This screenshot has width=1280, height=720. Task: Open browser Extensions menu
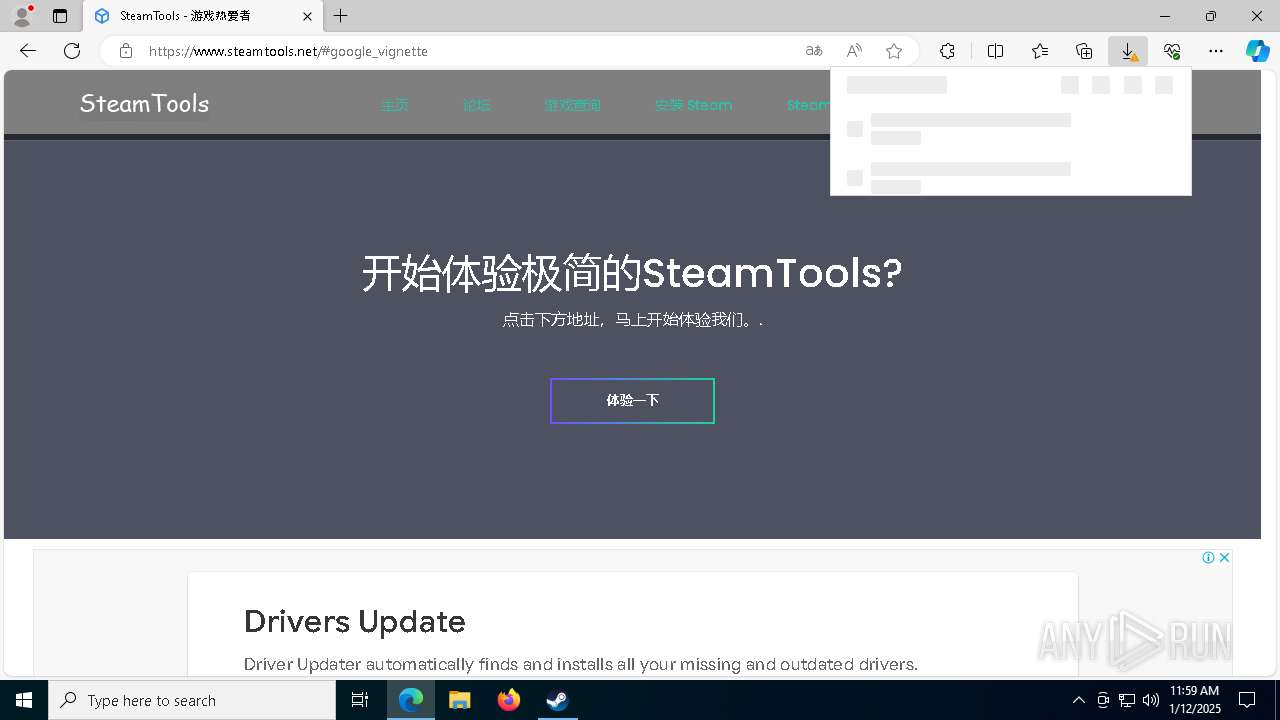(x=947, y=51)
